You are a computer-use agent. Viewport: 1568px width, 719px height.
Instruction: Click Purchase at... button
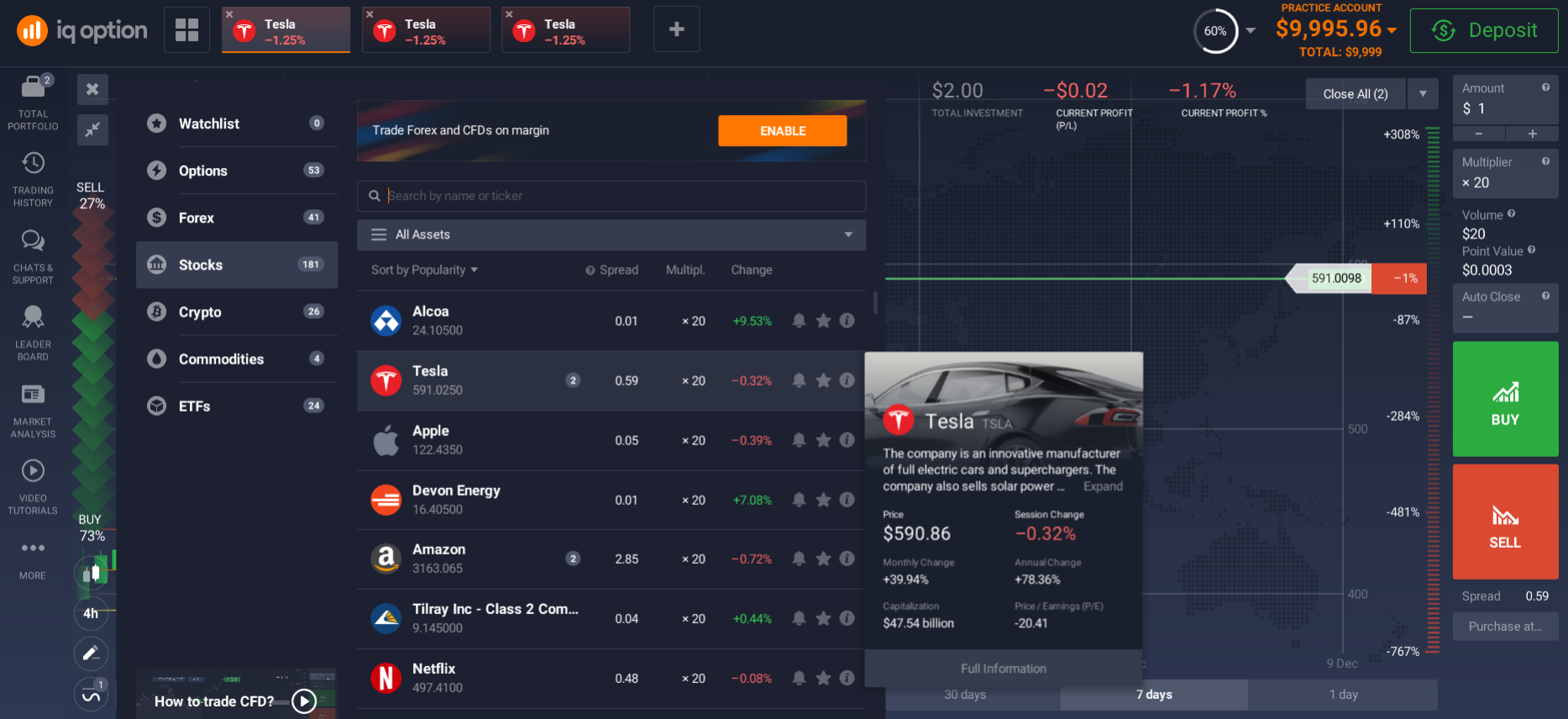(1505, 627)
